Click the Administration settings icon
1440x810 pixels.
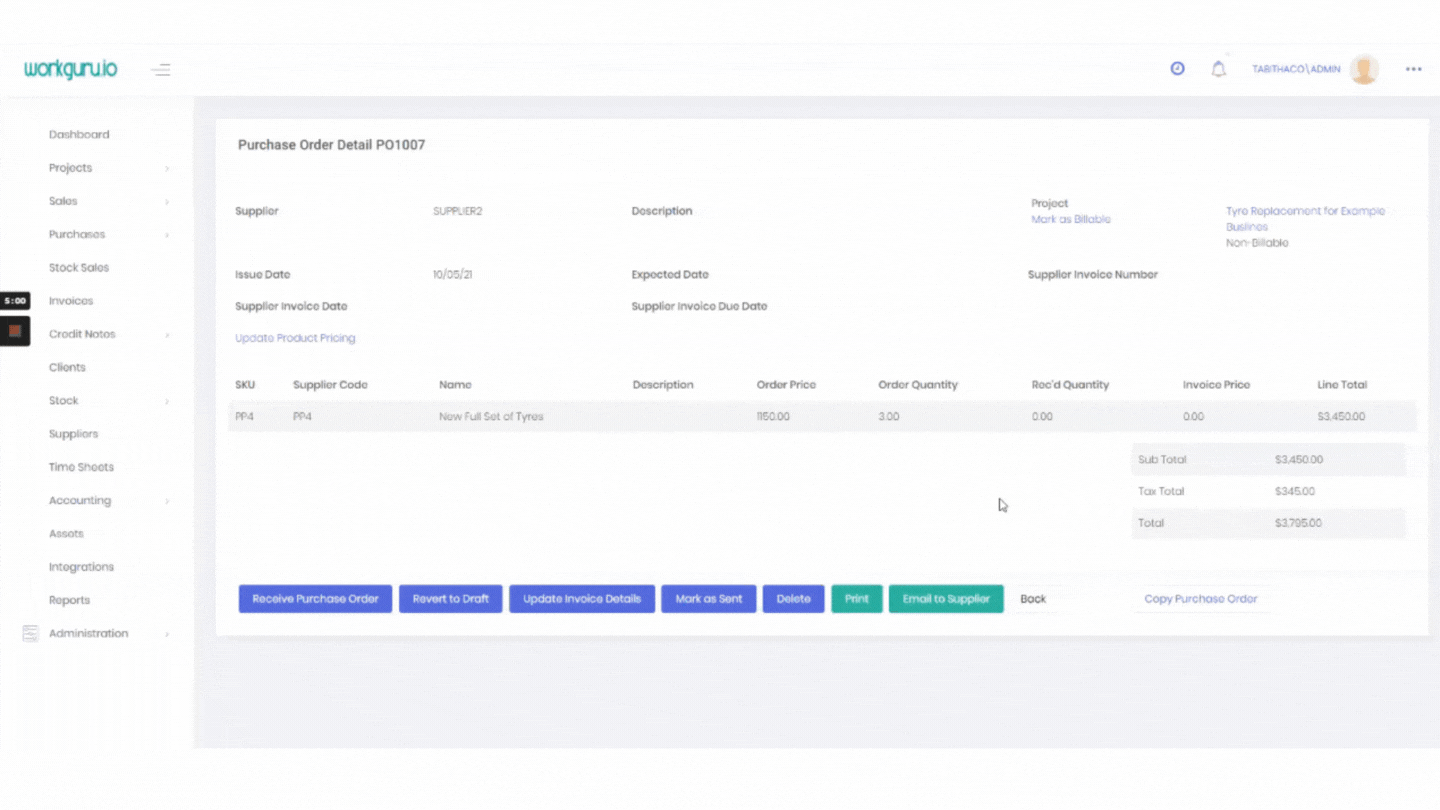pyautogui.click(x=30, y=634)
